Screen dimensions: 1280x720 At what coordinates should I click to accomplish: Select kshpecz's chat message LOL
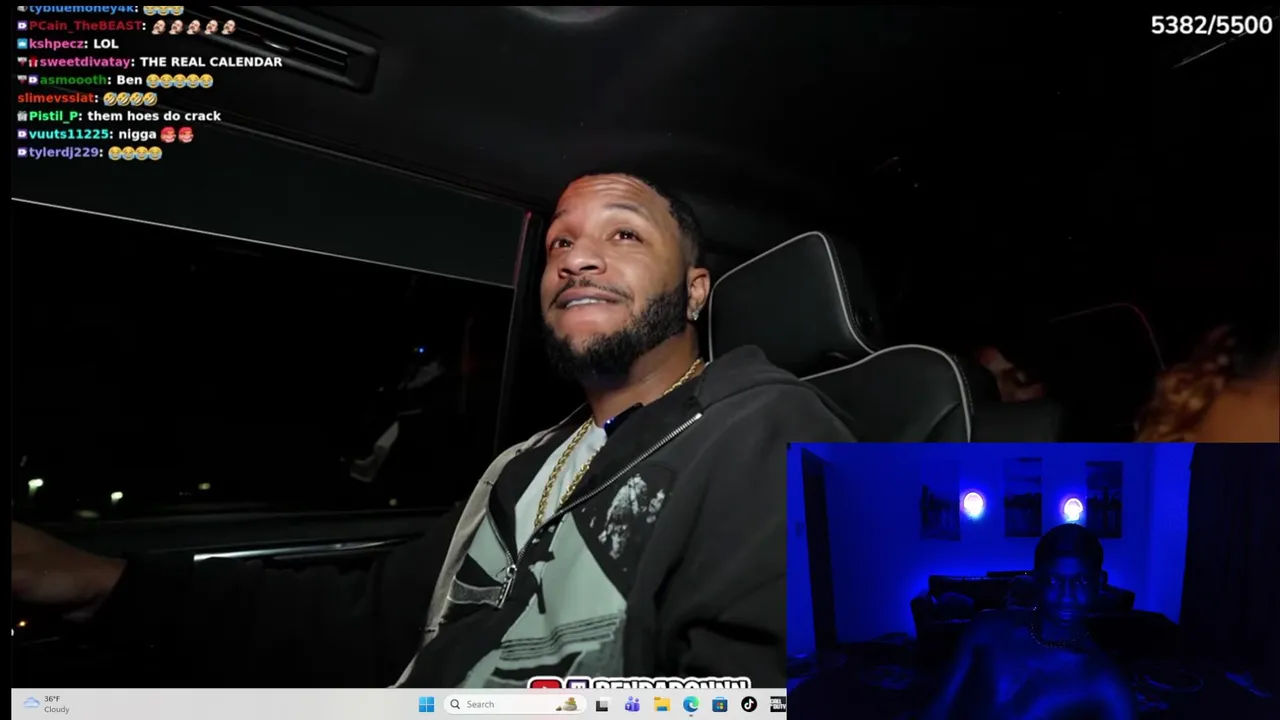105,44
